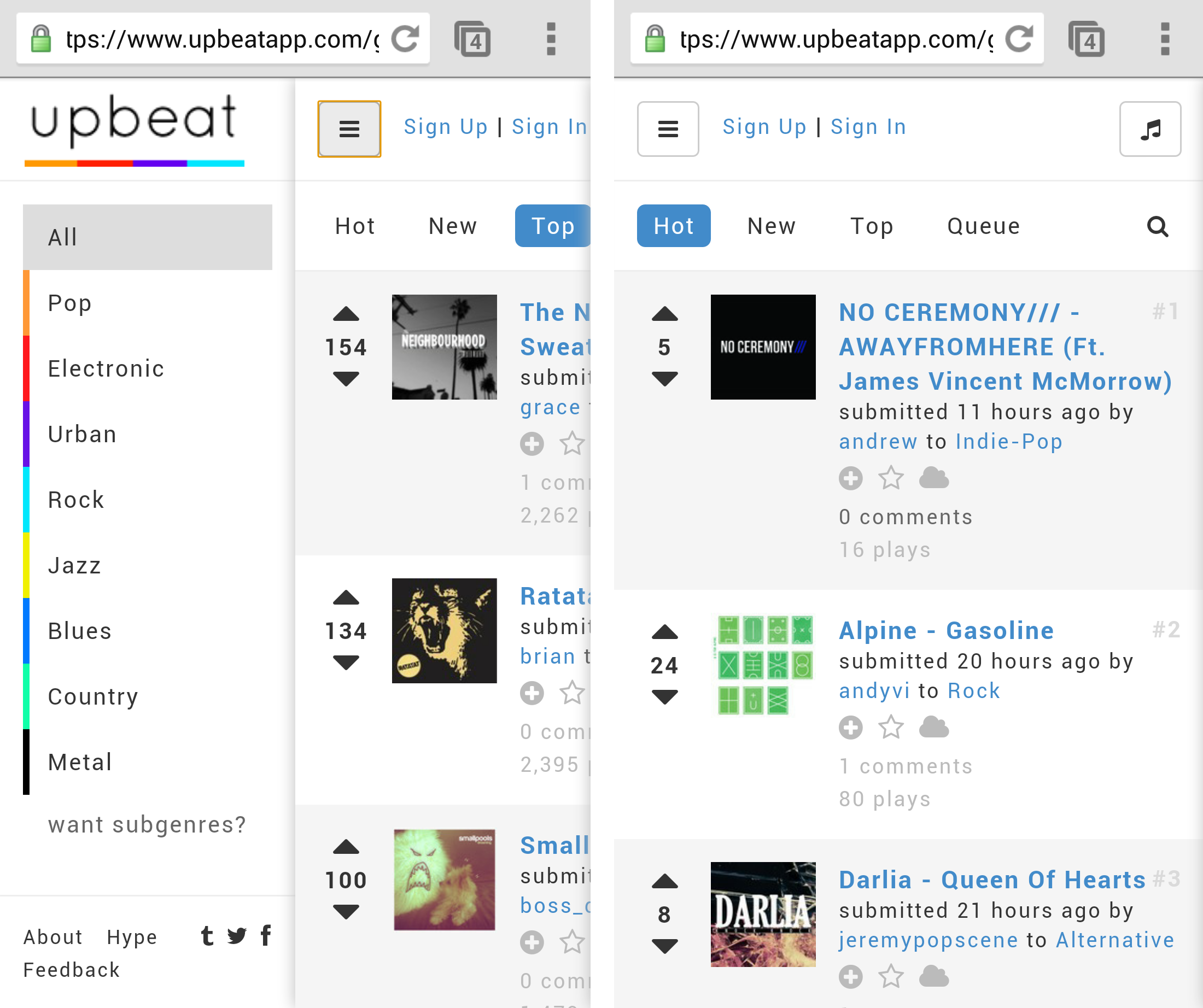
Task: Select the New tab in right screen
Action: [x=772, y=226]
